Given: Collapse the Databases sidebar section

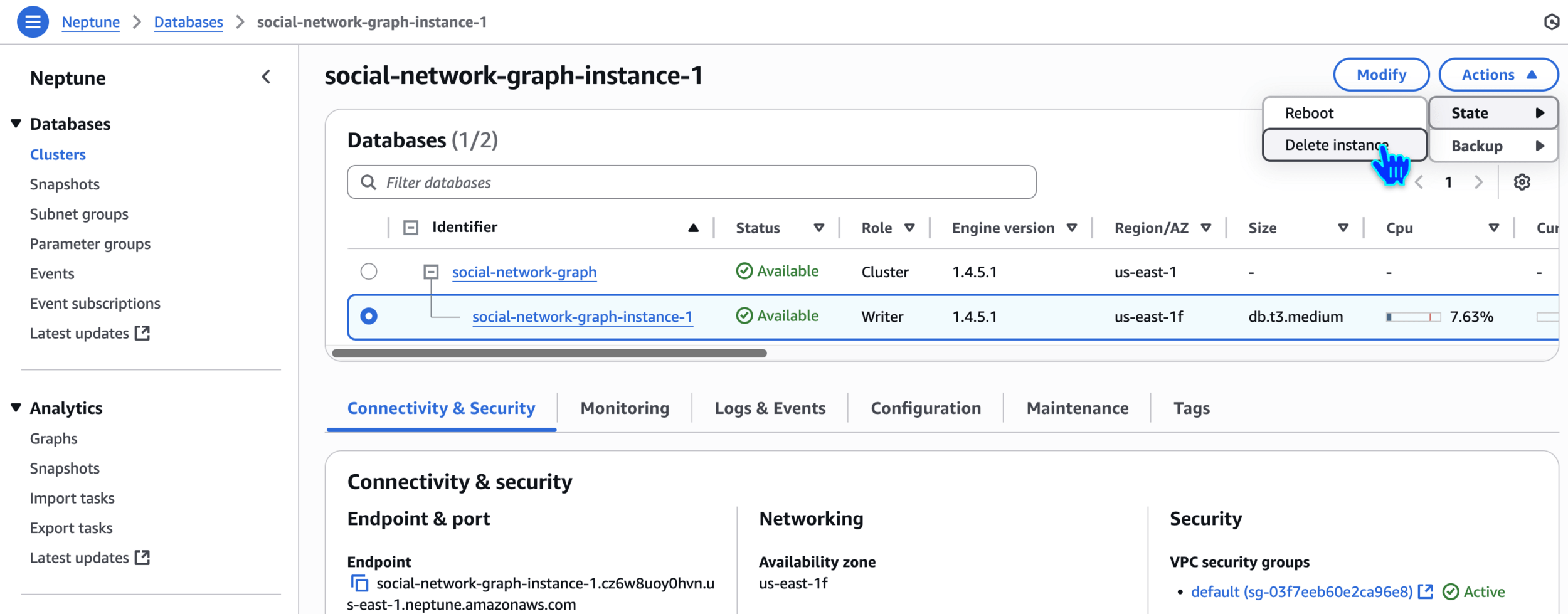Looking at the screenshot, I should point(16,124).
